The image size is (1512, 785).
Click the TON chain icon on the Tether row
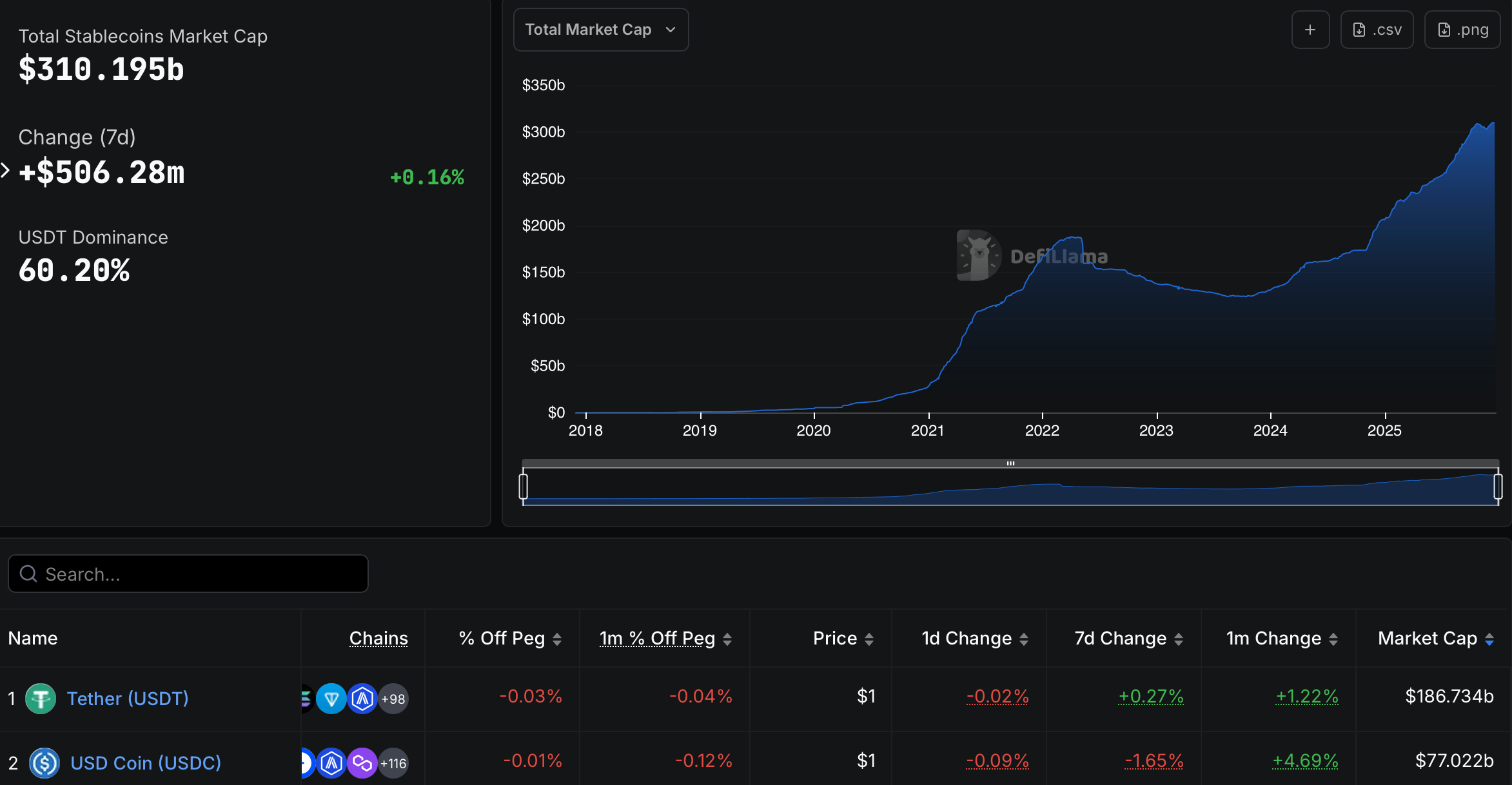331,698
